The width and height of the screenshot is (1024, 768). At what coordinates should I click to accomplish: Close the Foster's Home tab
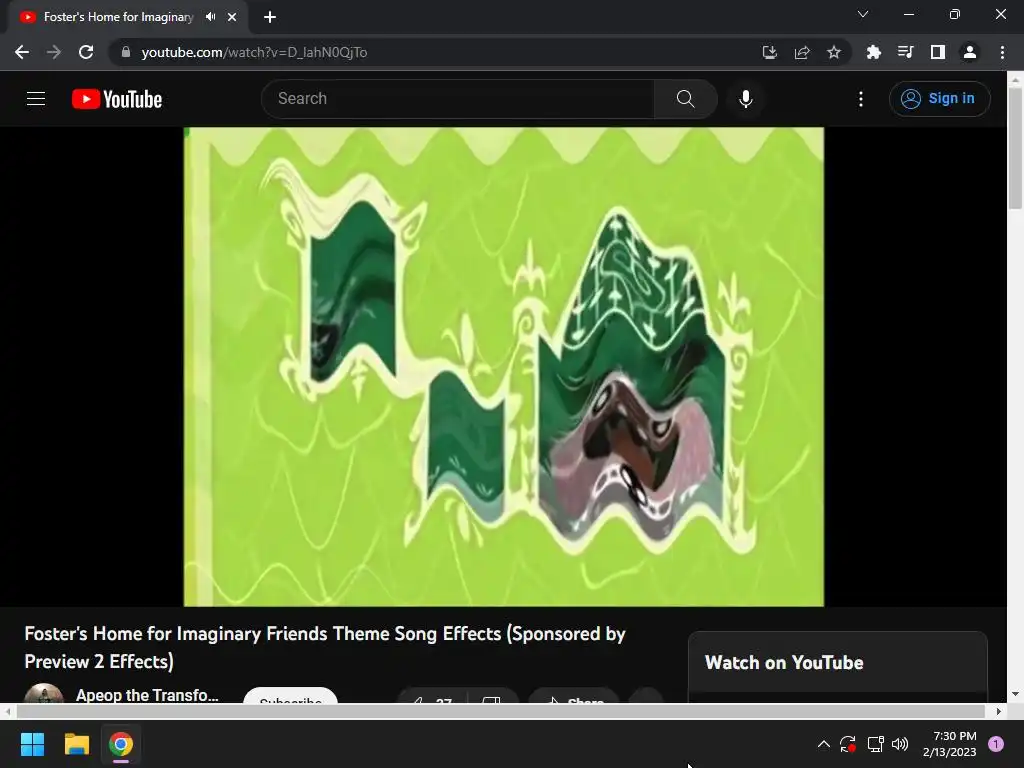pos(232,17)
